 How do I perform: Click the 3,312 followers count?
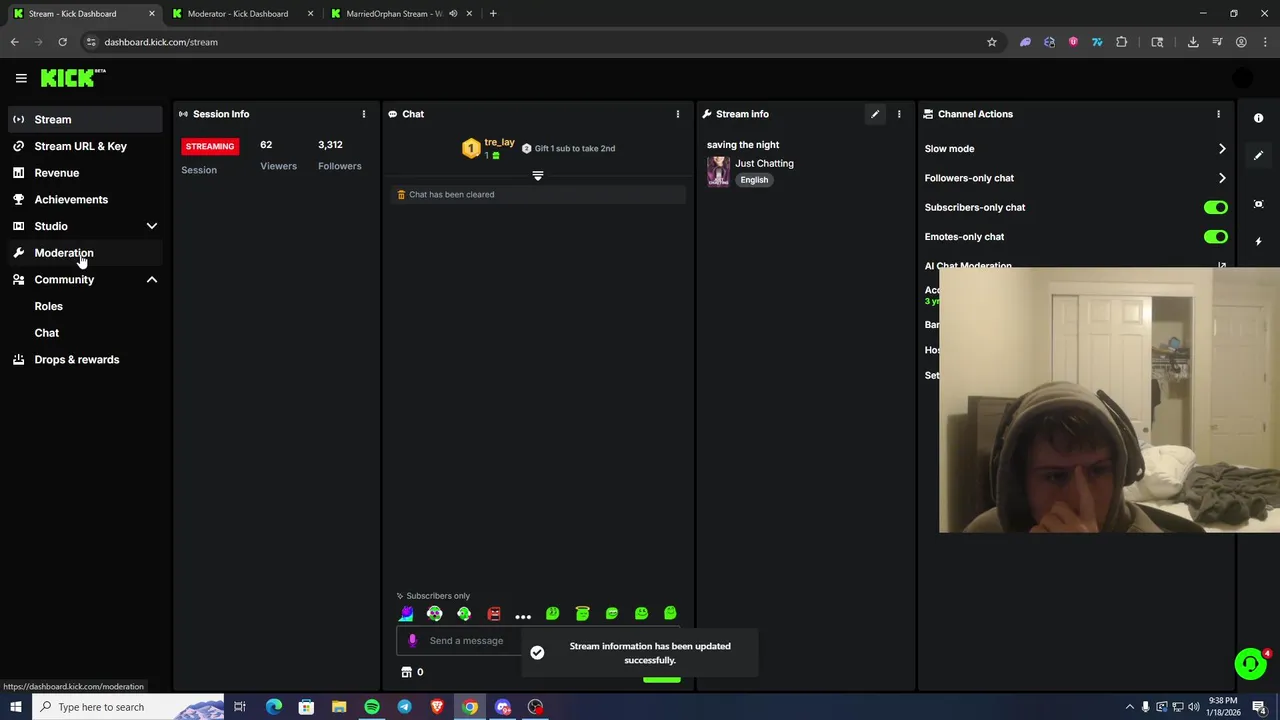tap(330, 145)
